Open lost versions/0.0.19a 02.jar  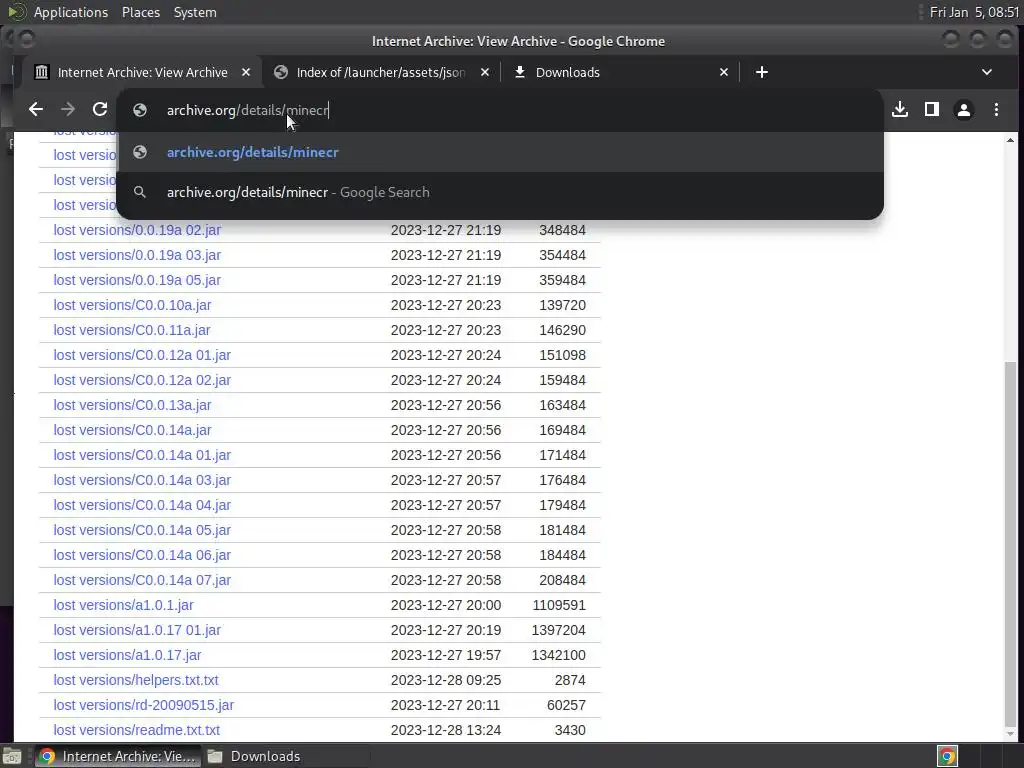pyautogui.click(x=137, y=230)
